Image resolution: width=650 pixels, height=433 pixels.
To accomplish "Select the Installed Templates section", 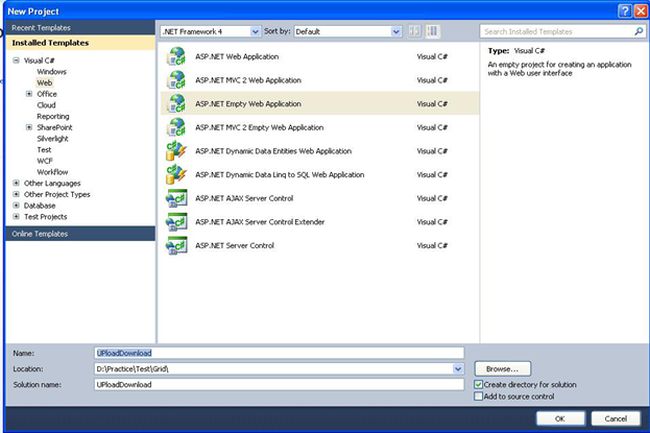I will coord(80,43).
